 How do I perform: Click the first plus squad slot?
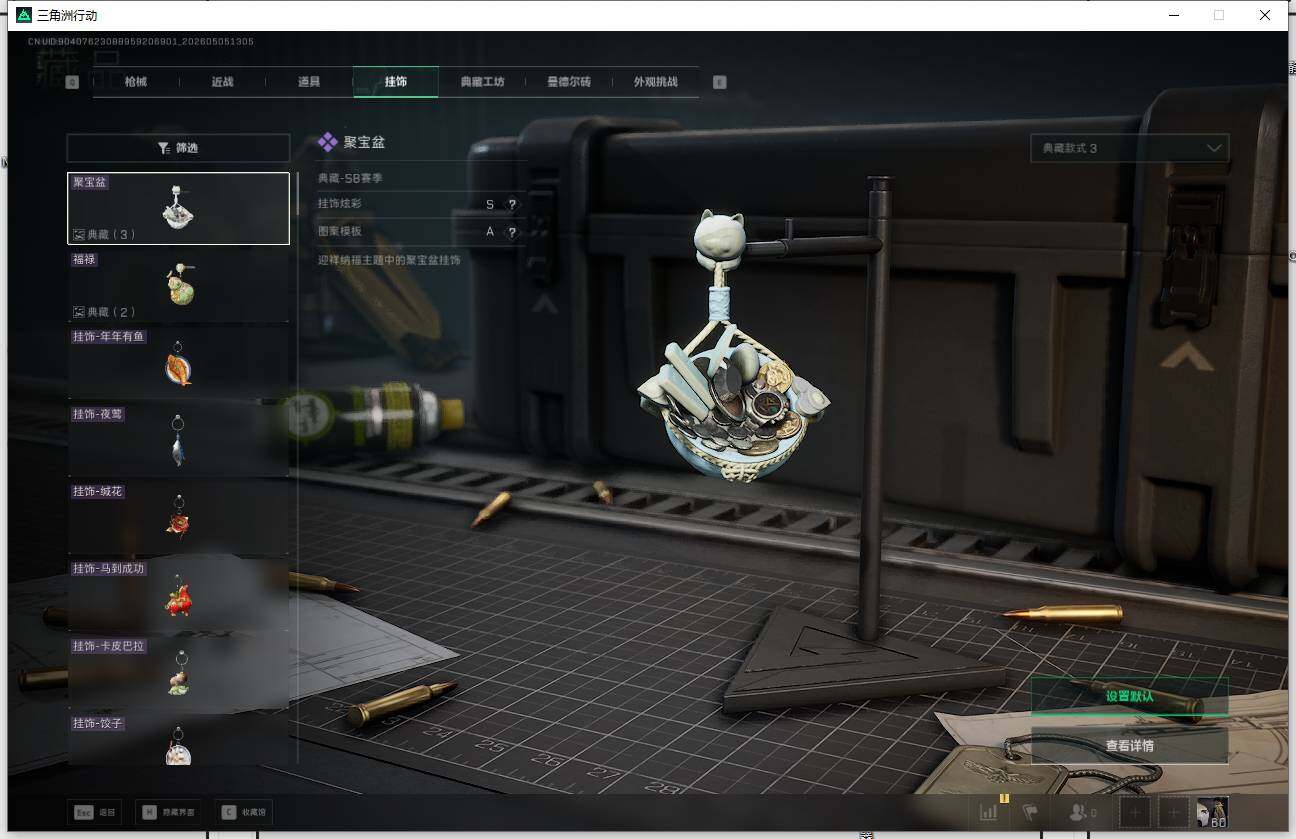click(x=1135, y=813)
